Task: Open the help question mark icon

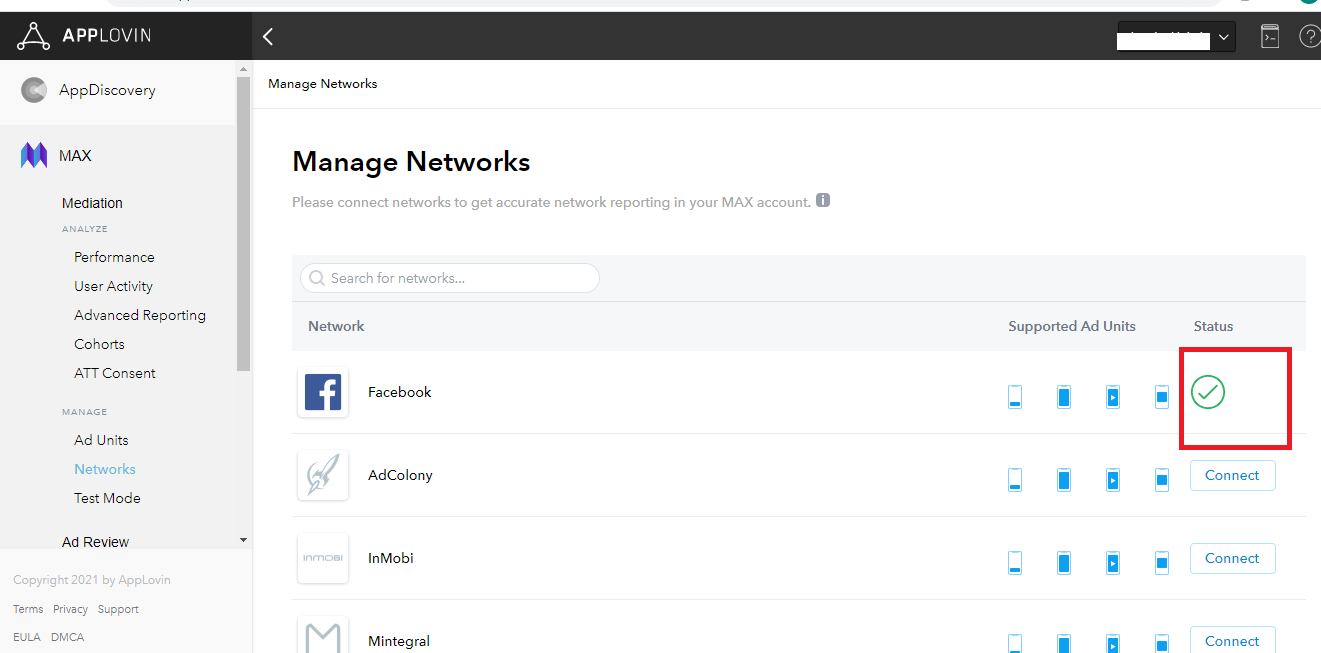Action: (1310, 37)
